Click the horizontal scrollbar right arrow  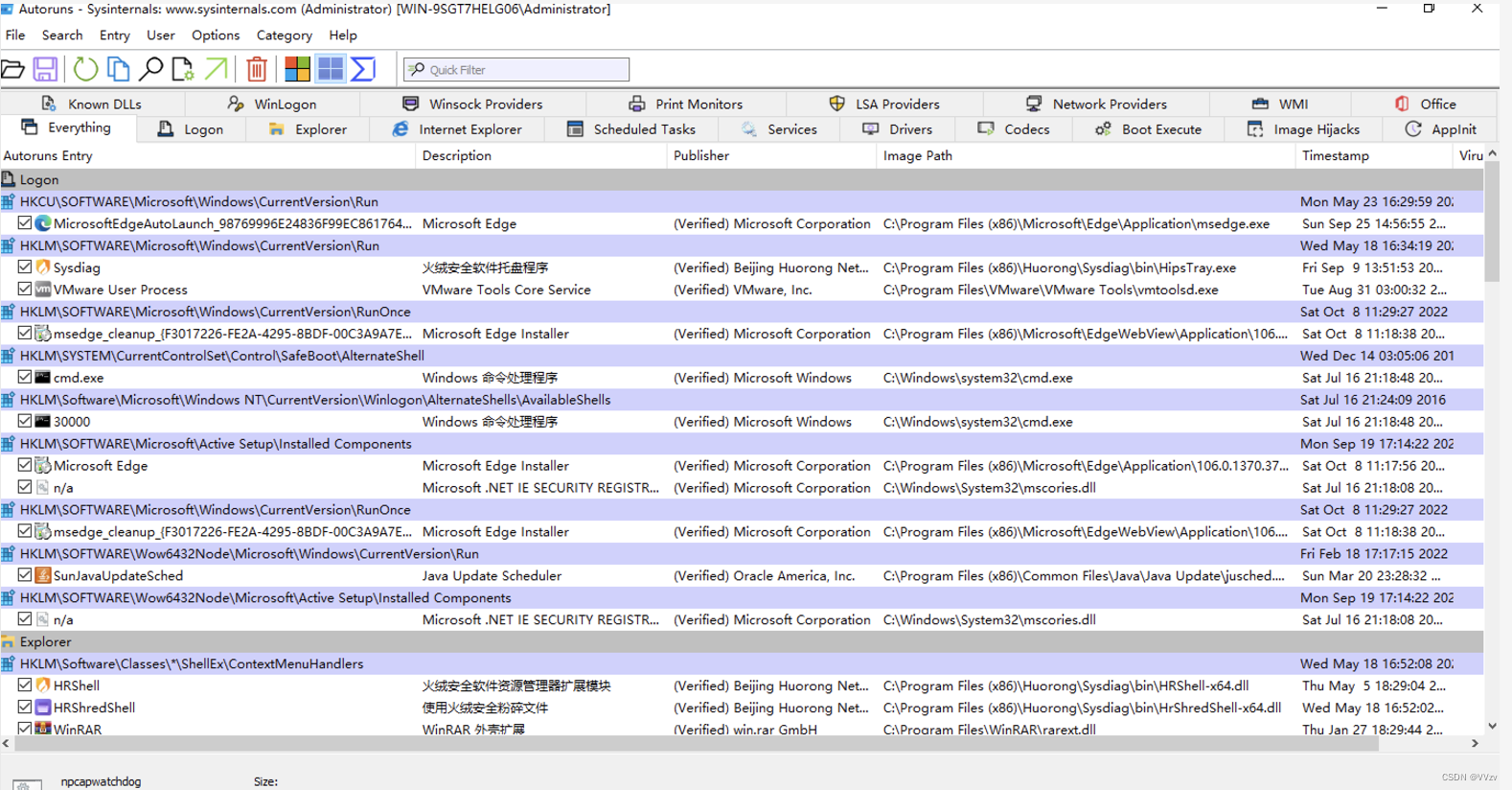(1476, 744)
